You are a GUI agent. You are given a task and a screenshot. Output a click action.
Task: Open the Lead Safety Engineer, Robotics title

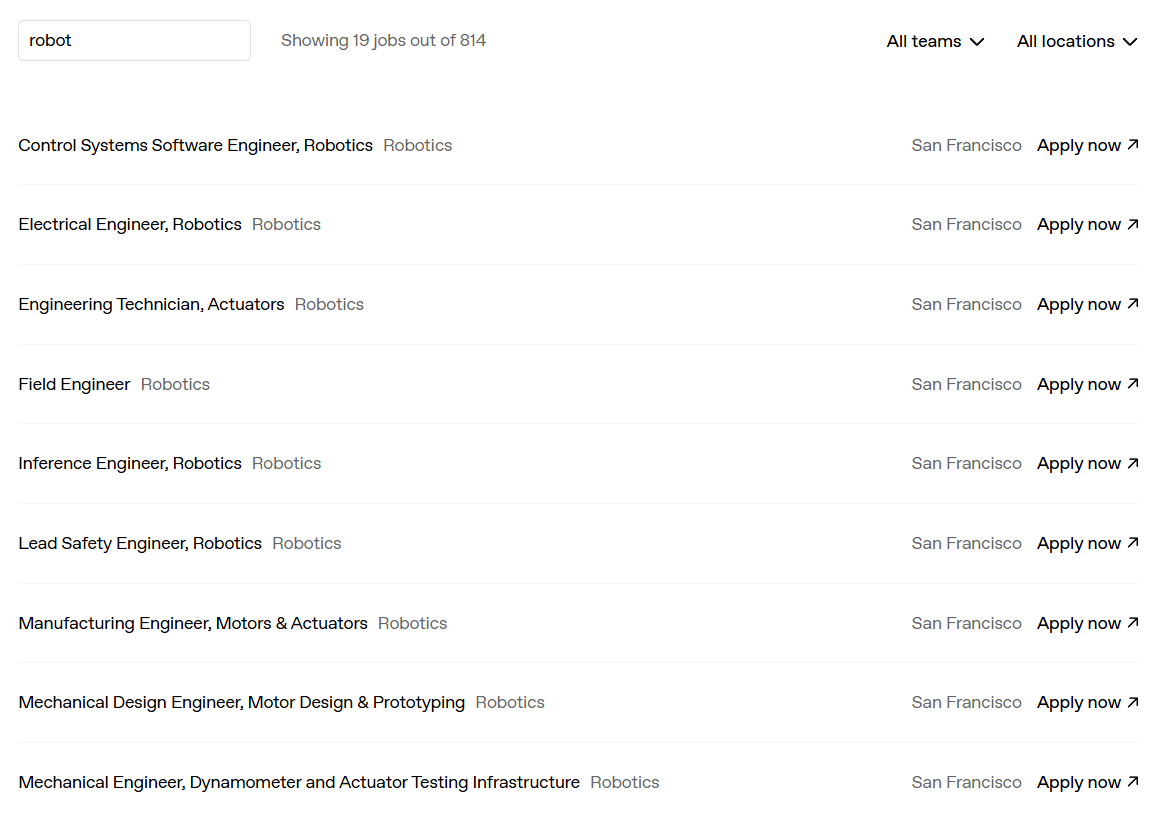(x=140, y=543)
